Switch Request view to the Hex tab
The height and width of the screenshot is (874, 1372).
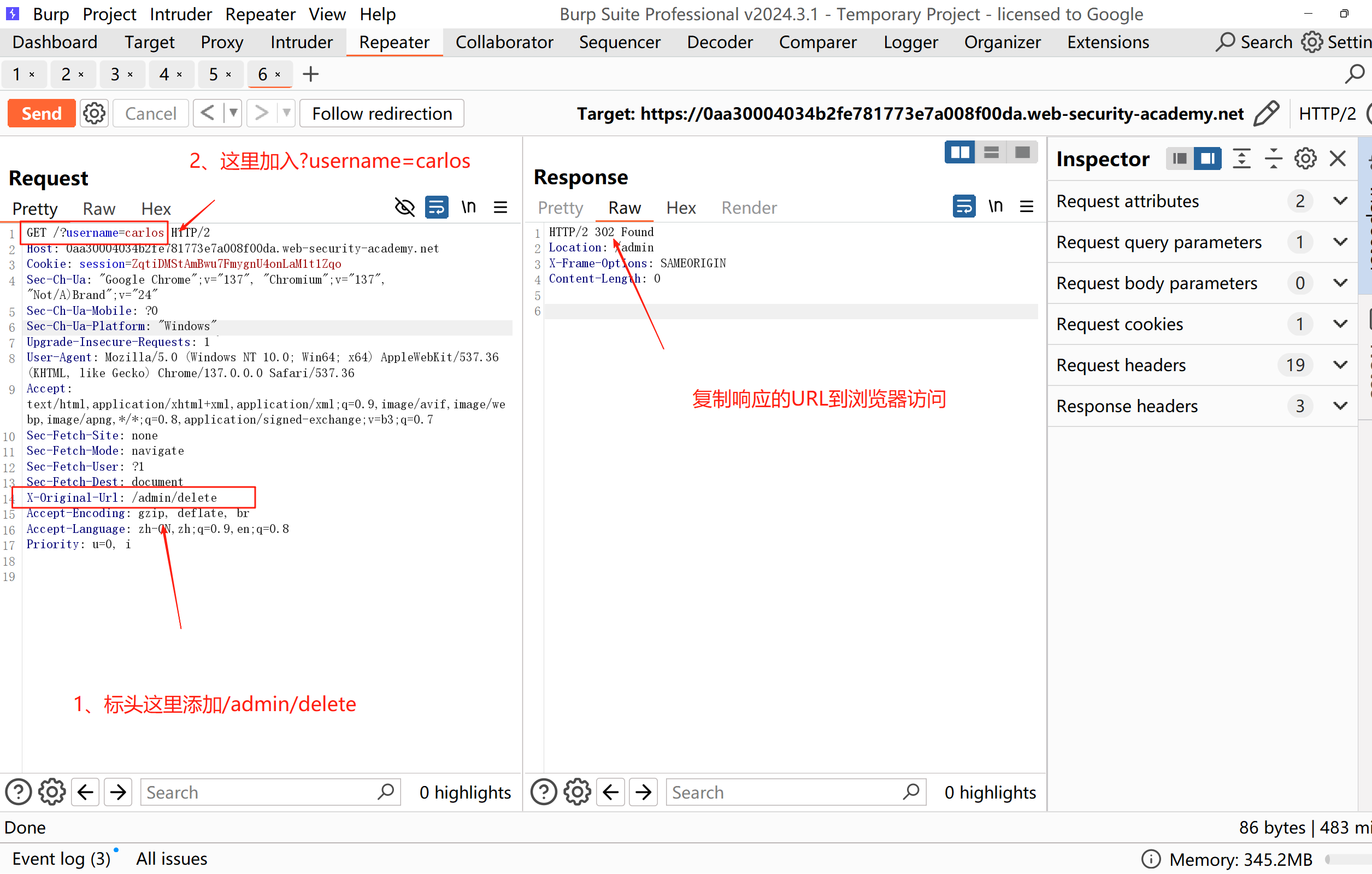(156, 209)
